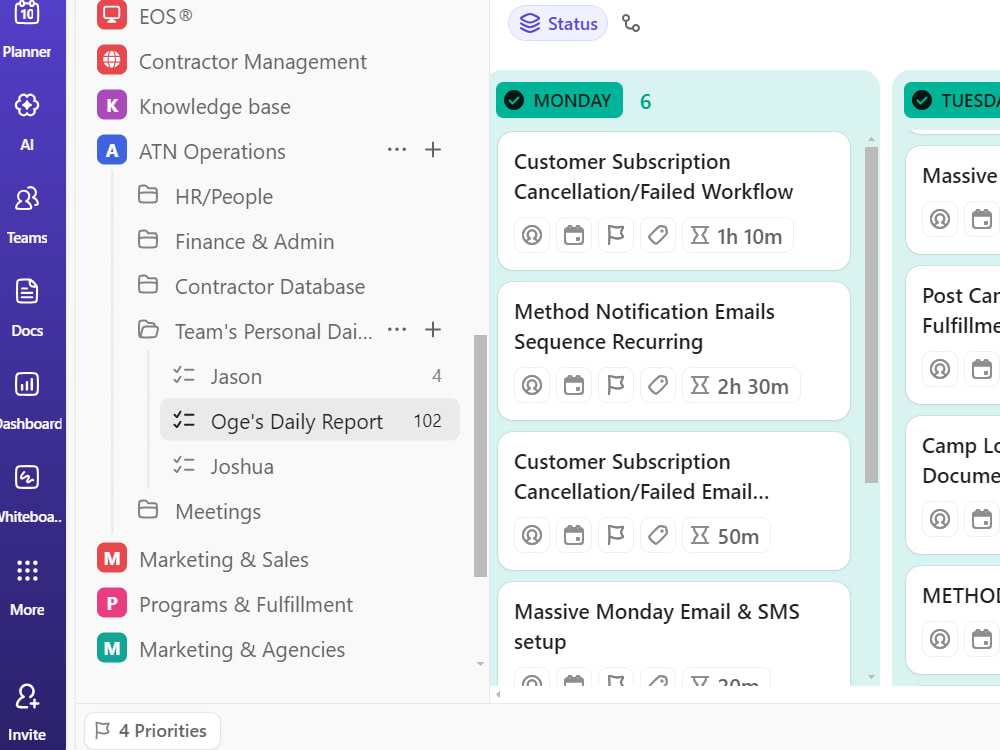The image size is (1000, 750).
Task: Click sidebar scroll down arrow
Action: (x=480, y=664)
